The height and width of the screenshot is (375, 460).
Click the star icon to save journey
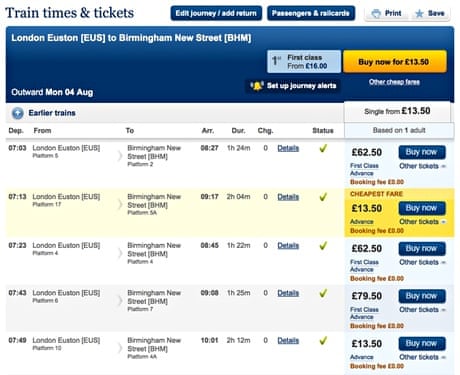419,14
